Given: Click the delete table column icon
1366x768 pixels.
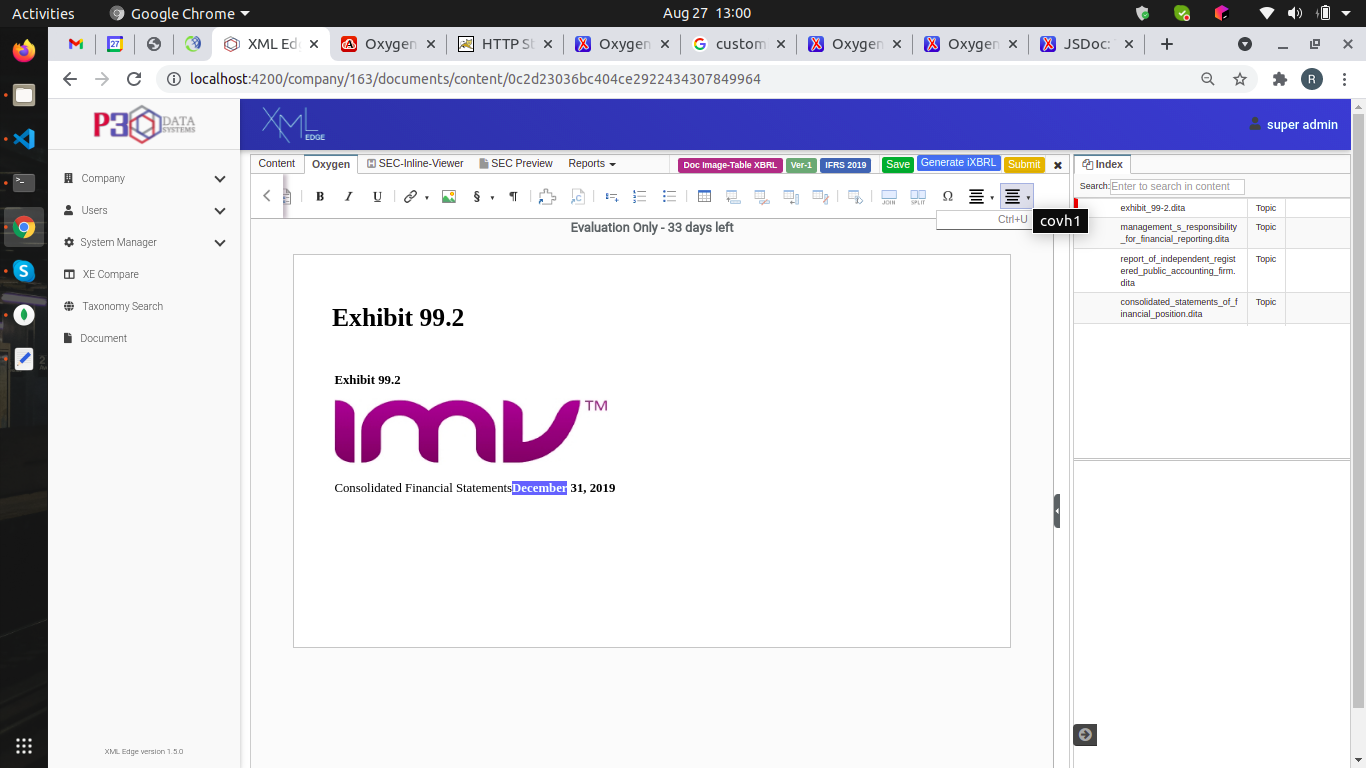Looking at the screenshot, I should click(821, 197).
